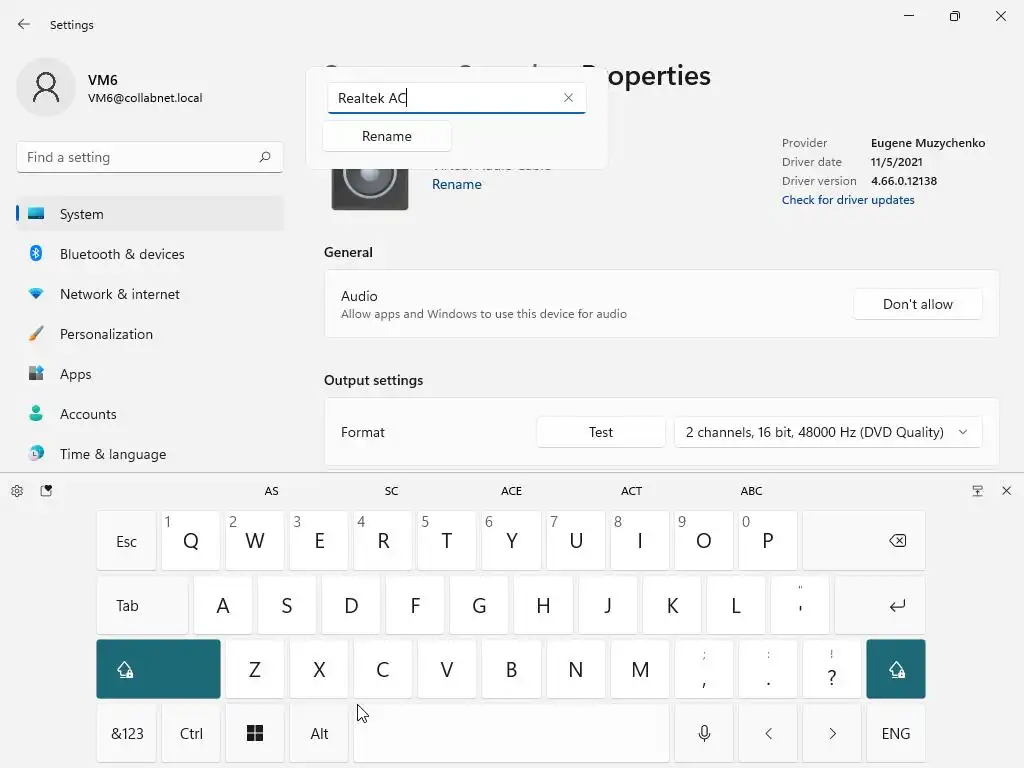Tap the period key
The image size is (1024, 768).
(767, 669)
